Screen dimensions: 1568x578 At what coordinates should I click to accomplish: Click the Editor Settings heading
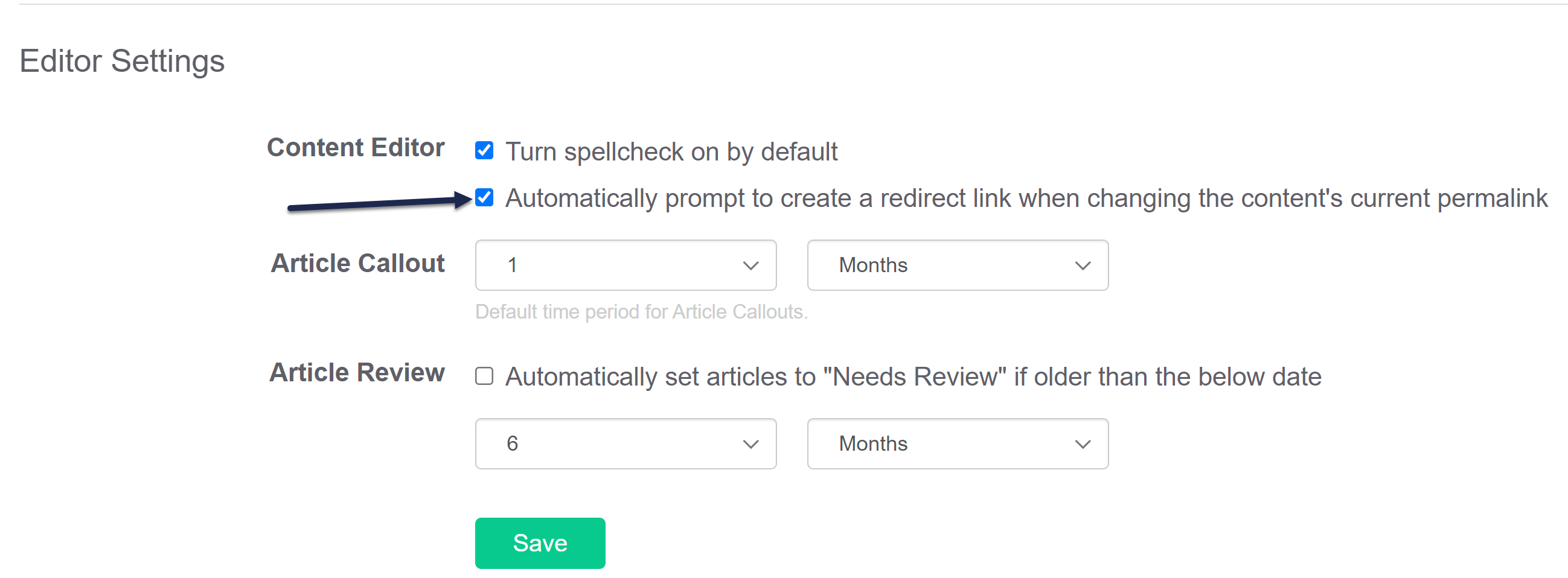click(x=123, y=61)
